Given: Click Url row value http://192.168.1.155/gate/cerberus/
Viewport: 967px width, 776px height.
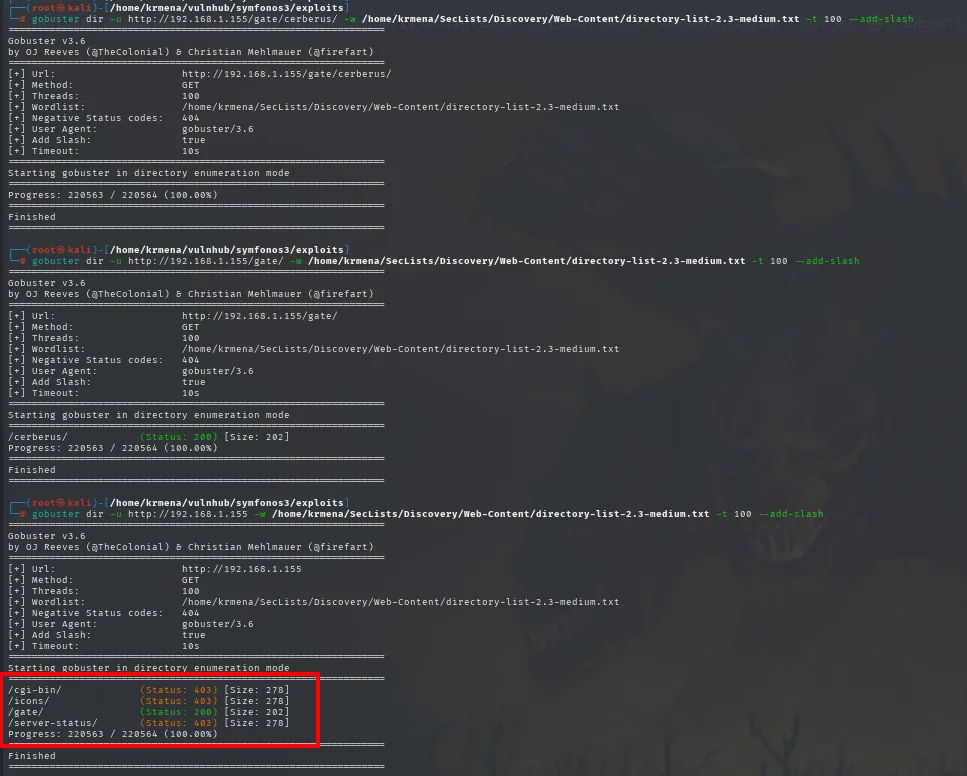Looking at the screenshot, I should tap(287, 73).
